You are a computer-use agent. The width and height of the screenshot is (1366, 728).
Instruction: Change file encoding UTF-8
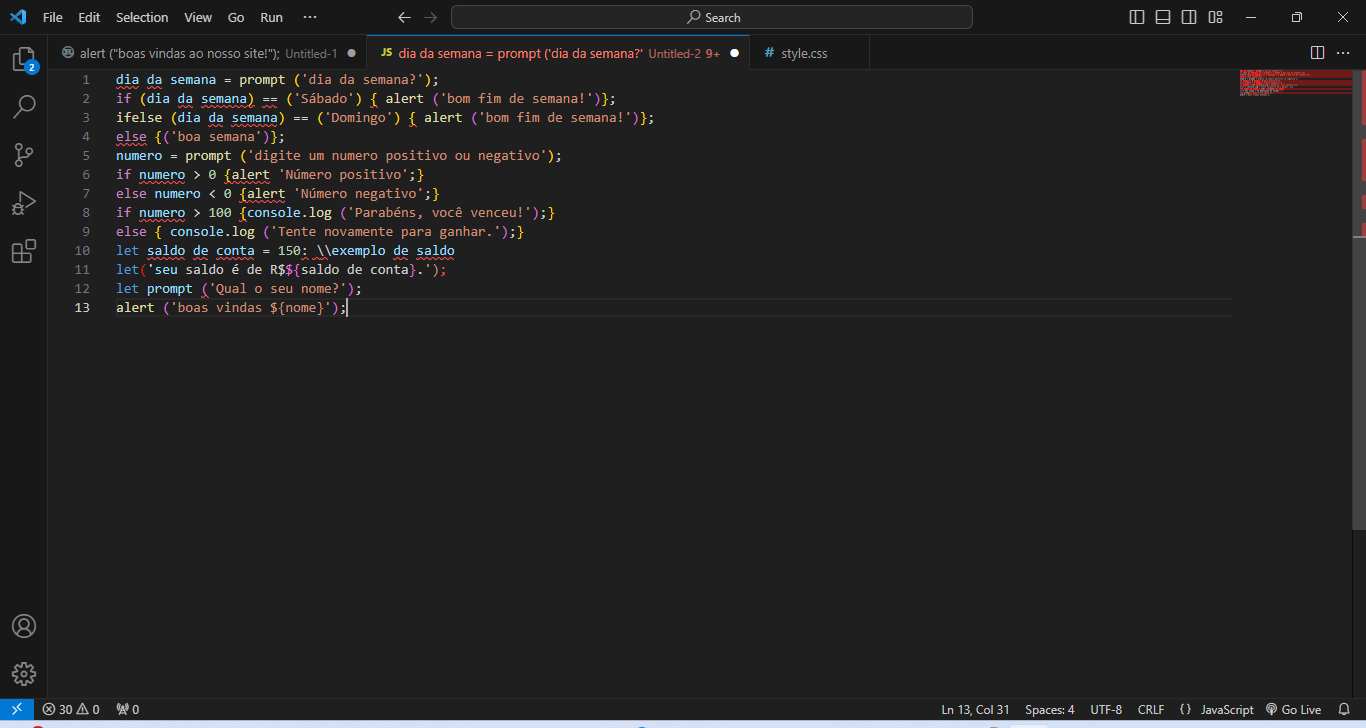pos(1106,709)
